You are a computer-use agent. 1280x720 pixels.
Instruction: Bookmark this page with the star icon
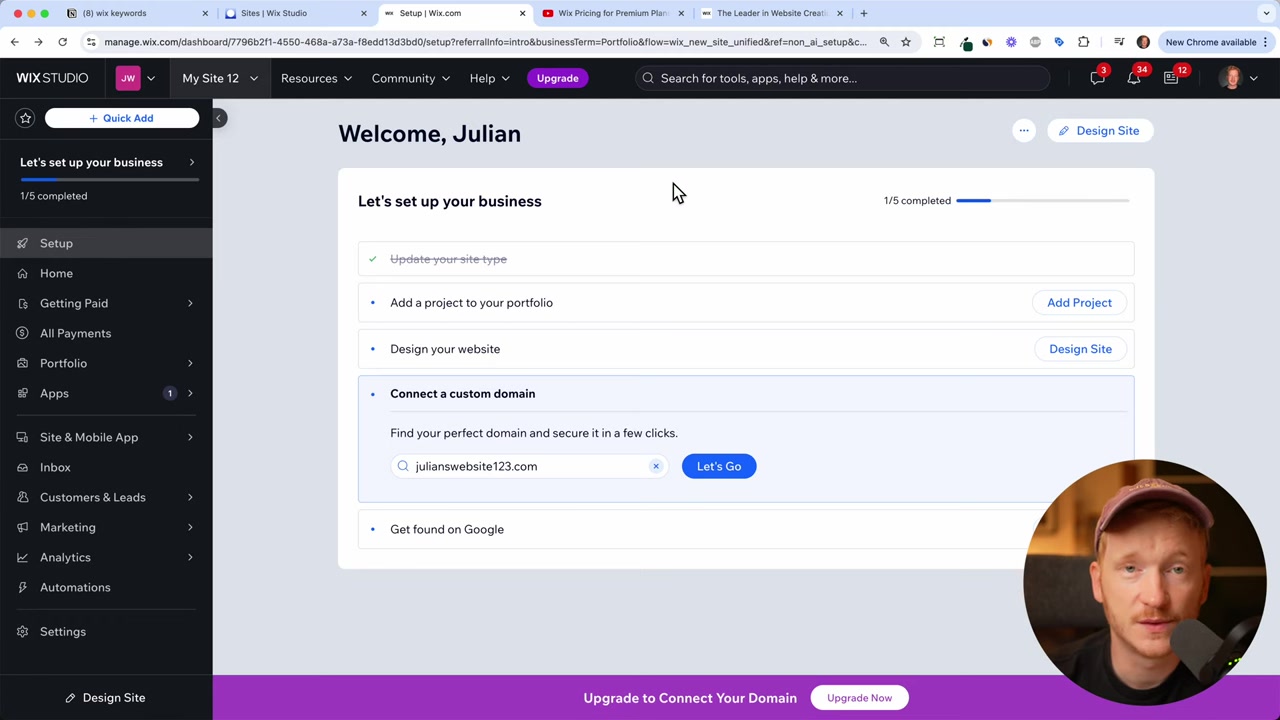pos(906,42)
